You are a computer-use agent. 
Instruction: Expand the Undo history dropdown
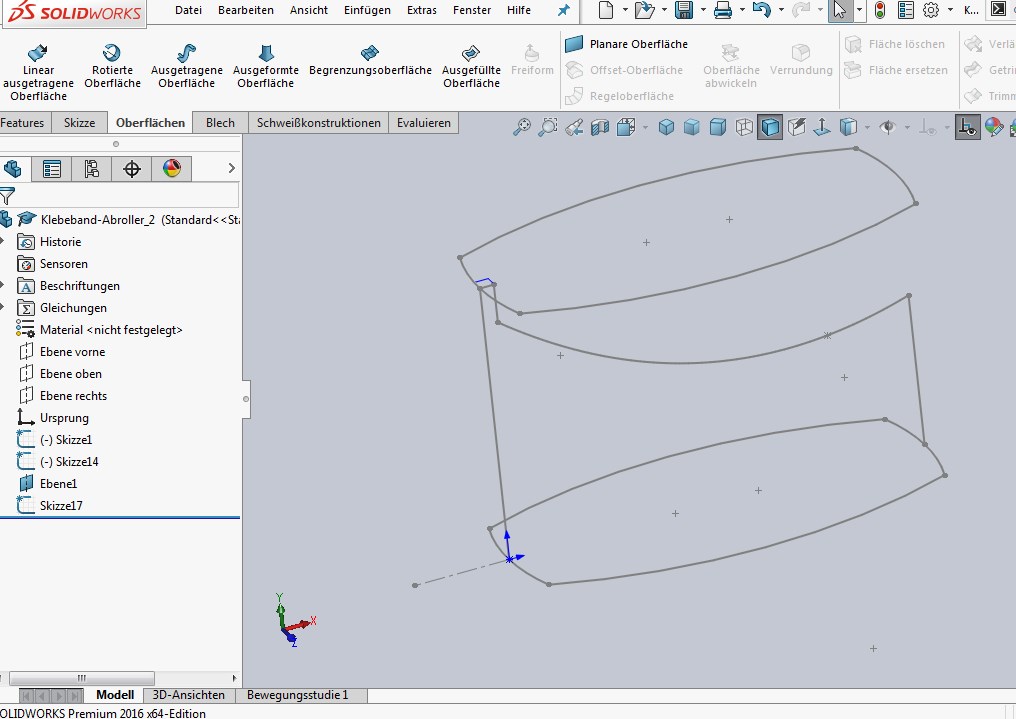781,10
